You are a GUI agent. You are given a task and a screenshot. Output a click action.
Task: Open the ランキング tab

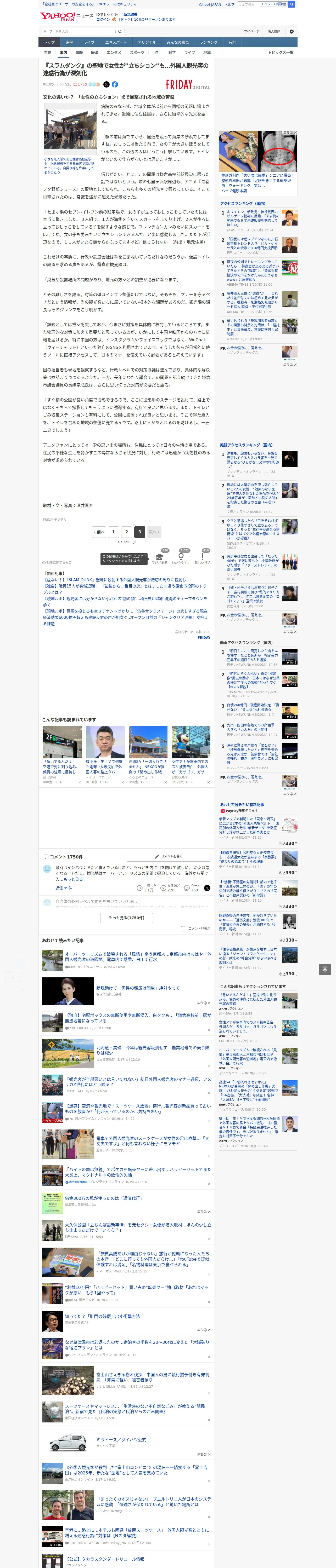click(209, 43)
